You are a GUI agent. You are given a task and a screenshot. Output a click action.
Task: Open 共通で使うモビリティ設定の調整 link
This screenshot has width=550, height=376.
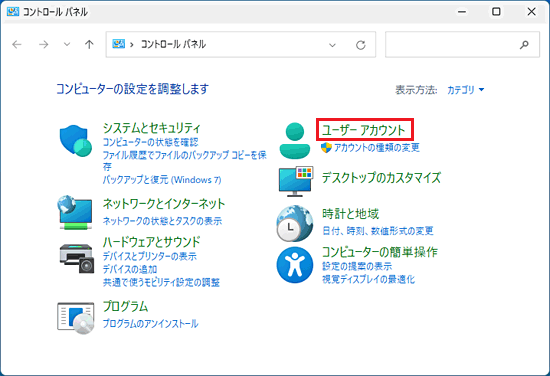[x=161, y=282]
